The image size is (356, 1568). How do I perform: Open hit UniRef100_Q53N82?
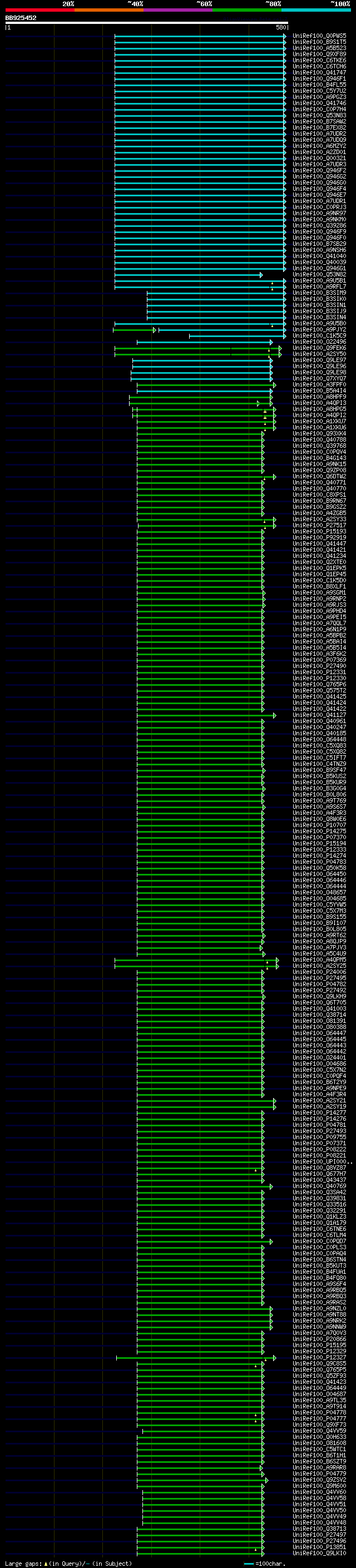(319, 275)
